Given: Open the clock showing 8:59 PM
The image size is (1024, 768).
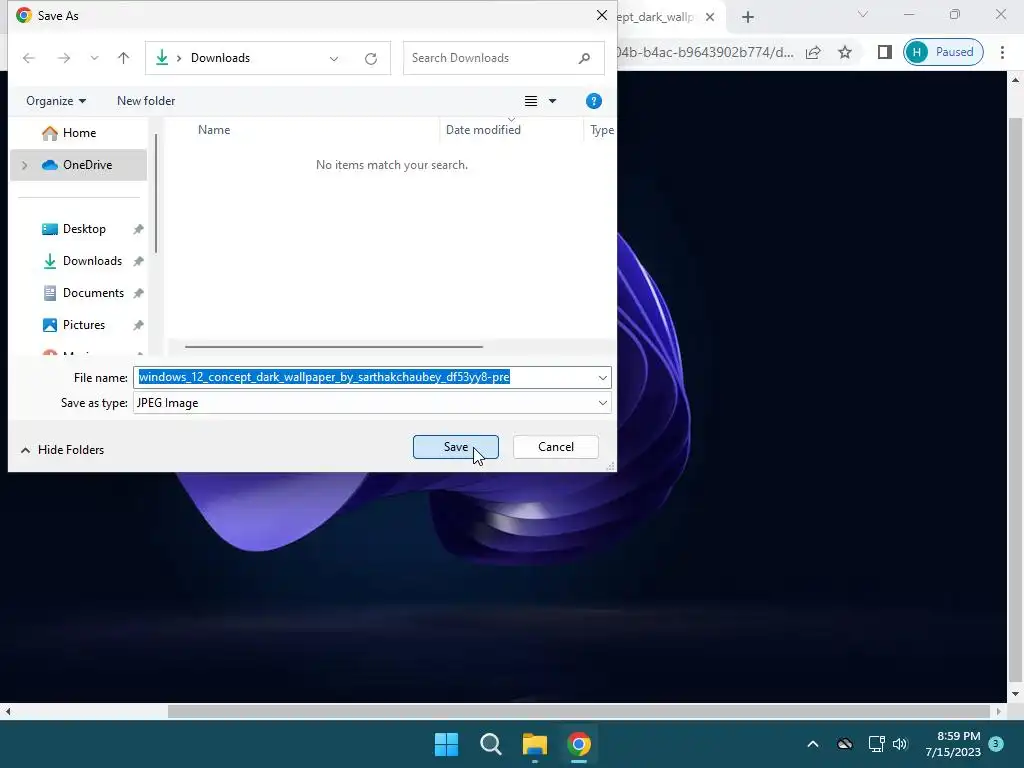Looking at the screenshot, I should coord(953,744).
